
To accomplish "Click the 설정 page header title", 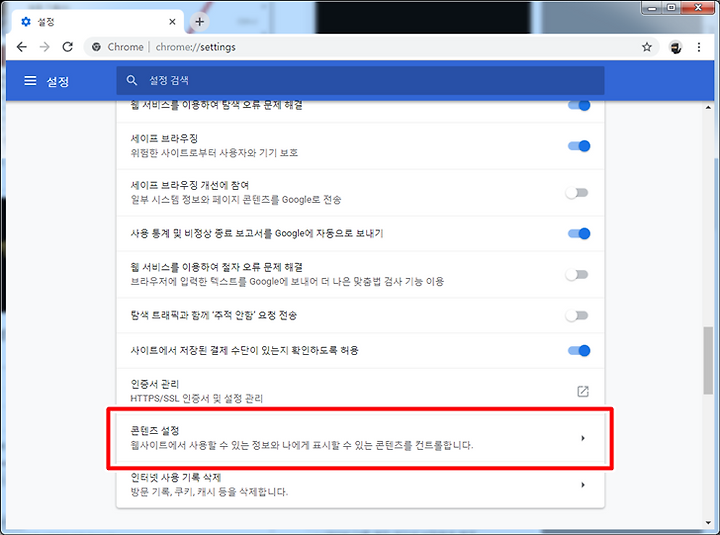I will pyautogui.click(x=58, y=81).
